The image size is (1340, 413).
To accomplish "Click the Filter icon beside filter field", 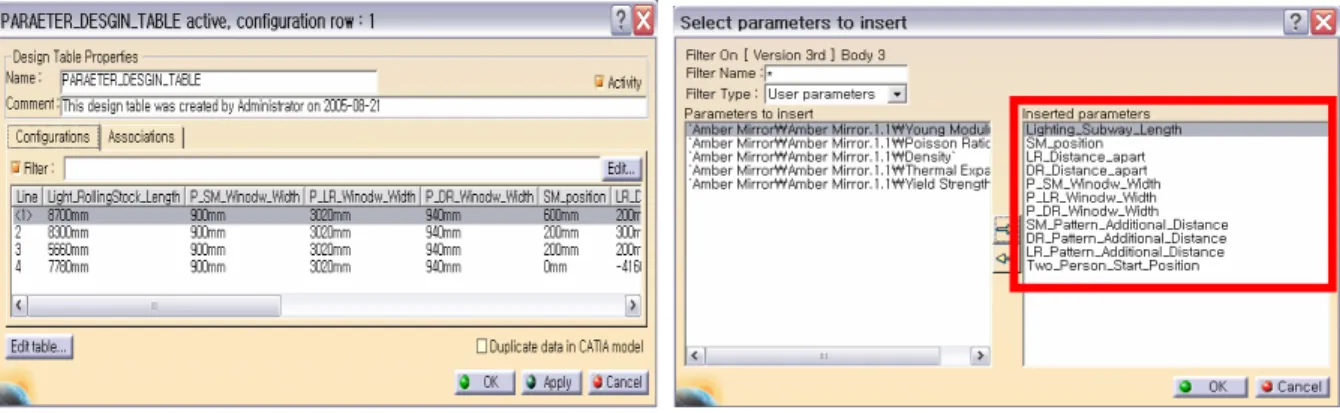I will point(16,168).
